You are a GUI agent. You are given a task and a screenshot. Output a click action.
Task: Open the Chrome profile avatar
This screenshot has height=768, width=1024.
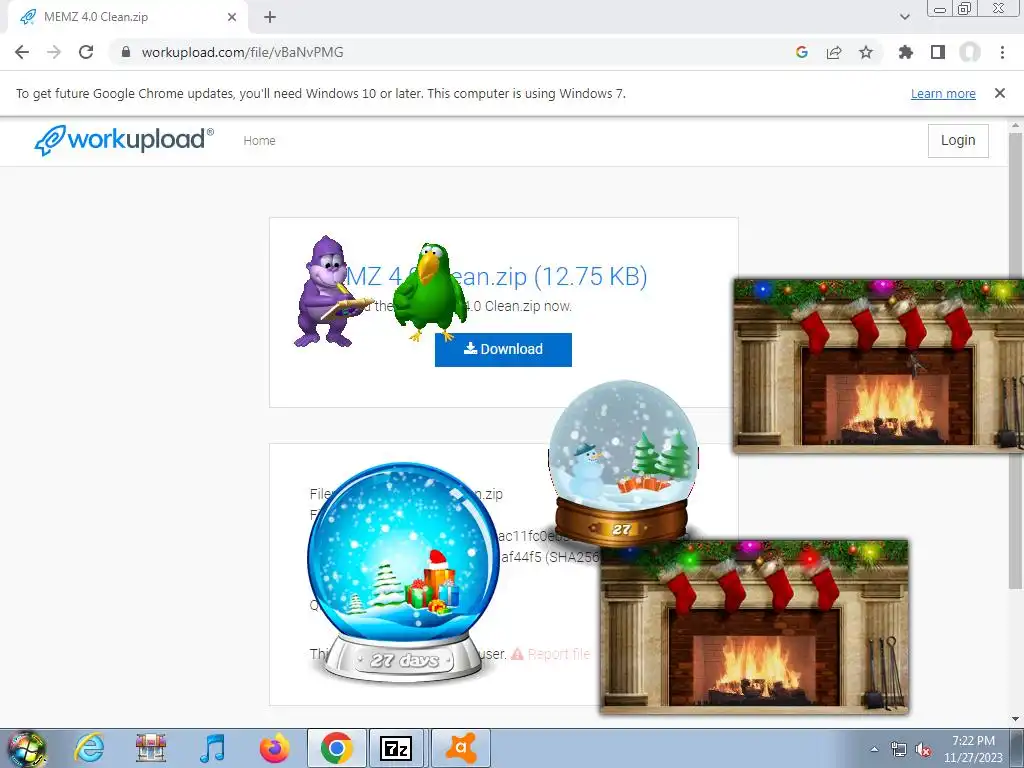tap(970, 52)
